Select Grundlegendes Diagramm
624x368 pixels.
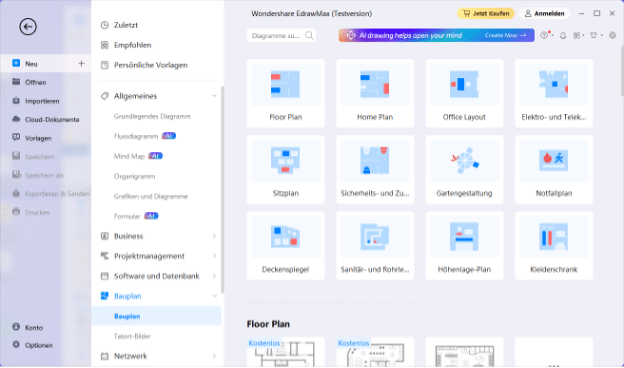tap(152, 116)
